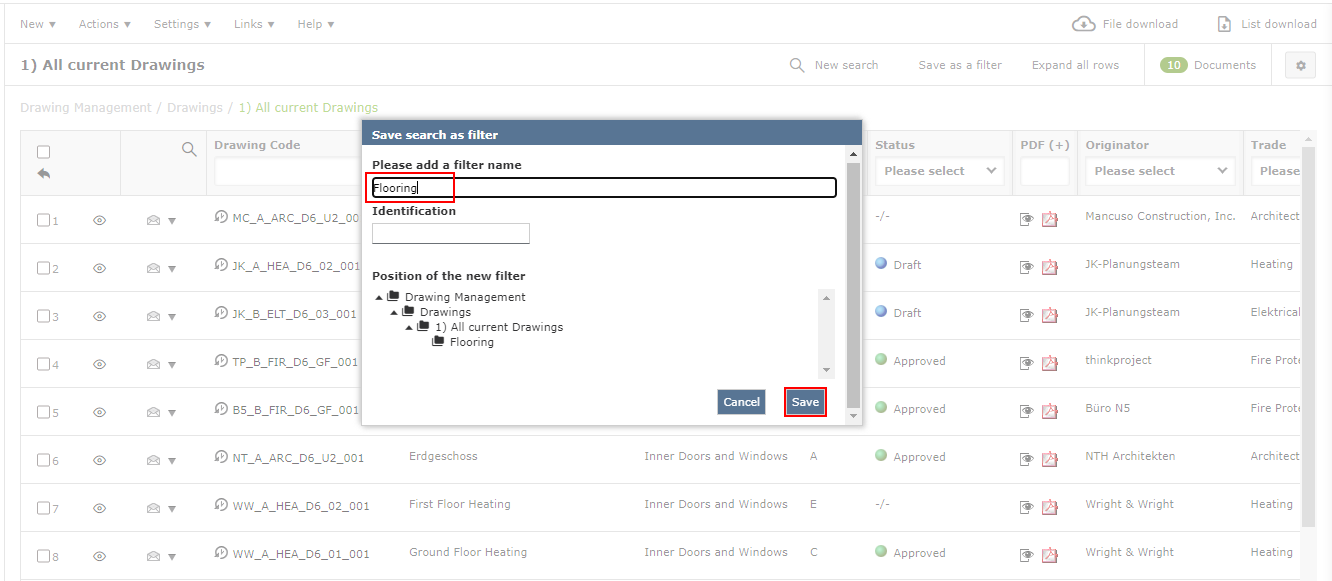
Task: Click the back arrow icon below header checkbox
Action: pos(44,173)
